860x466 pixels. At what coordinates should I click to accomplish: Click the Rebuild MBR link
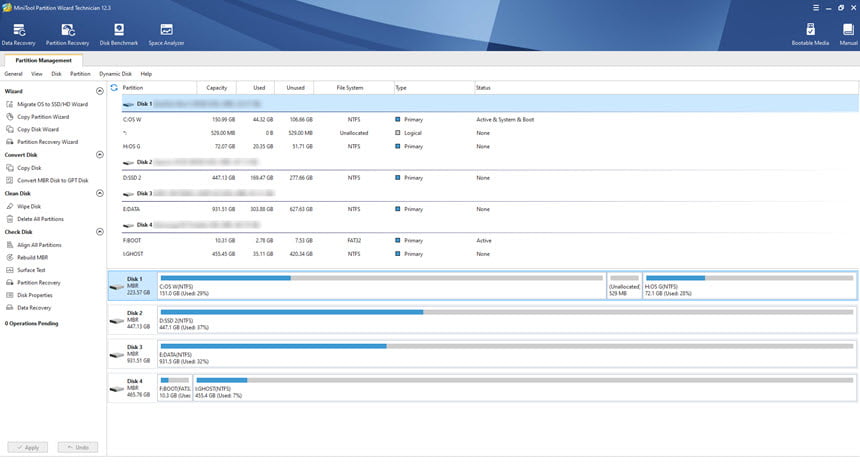tap(32, 258)
